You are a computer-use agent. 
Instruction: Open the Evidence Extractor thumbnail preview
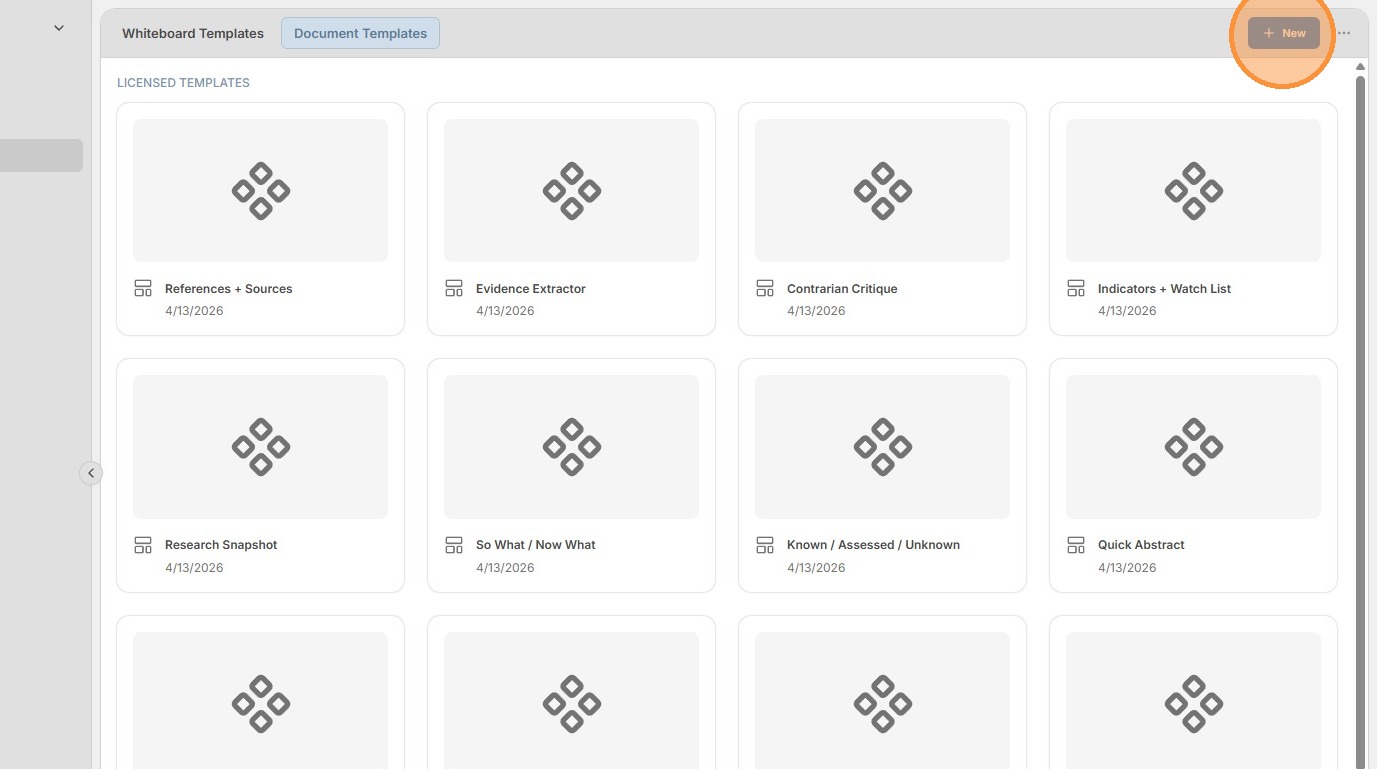571,191
